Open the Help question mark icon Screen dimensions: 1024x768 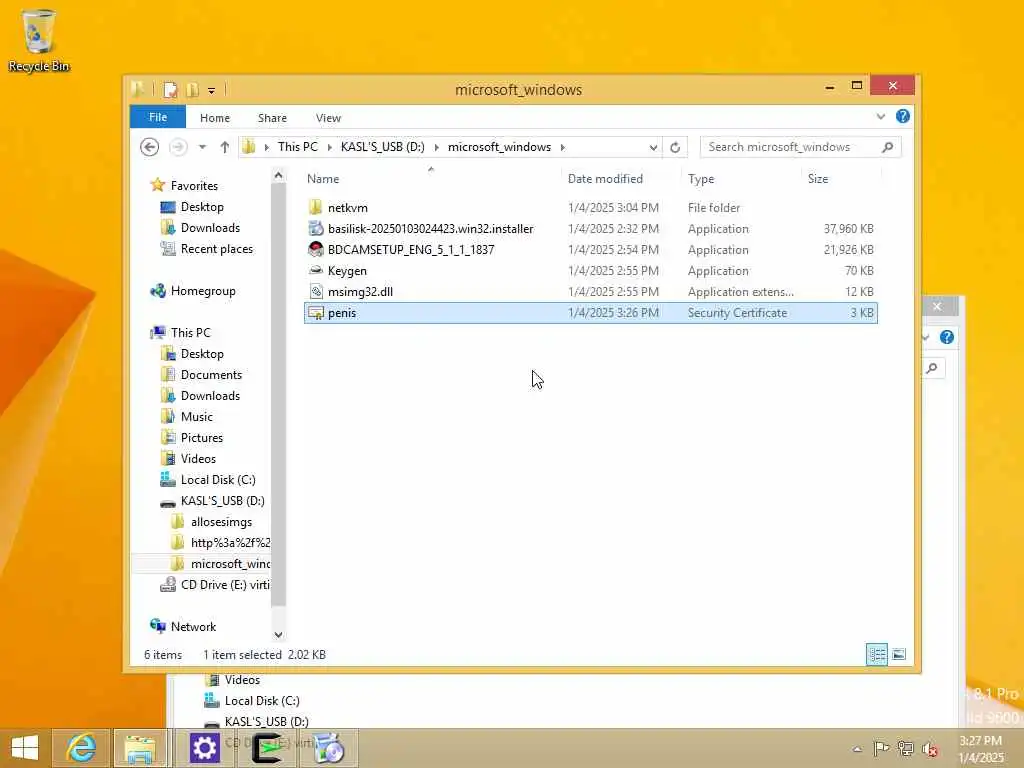903,116
